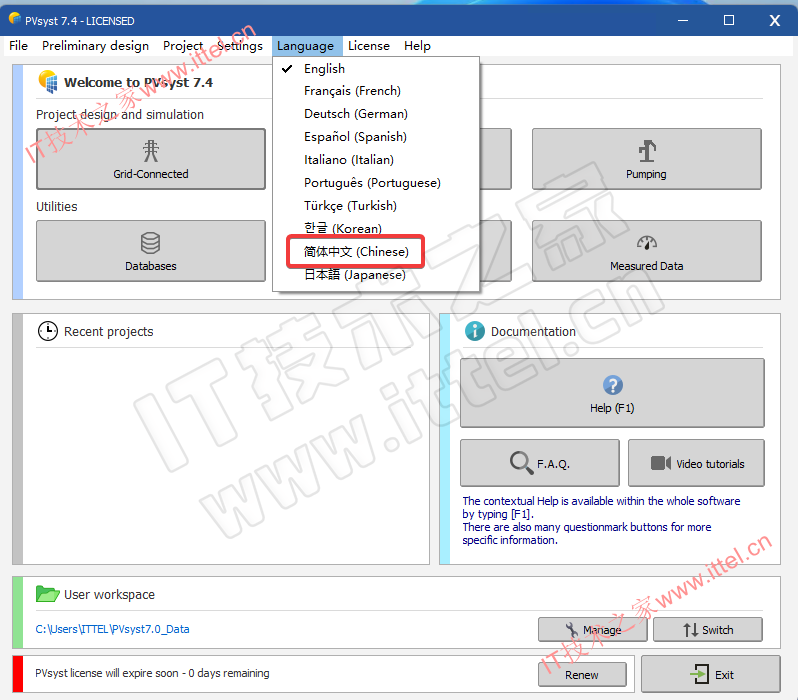Select Português (Portuguese) language
798x700 pixels.
pos(376,183)
